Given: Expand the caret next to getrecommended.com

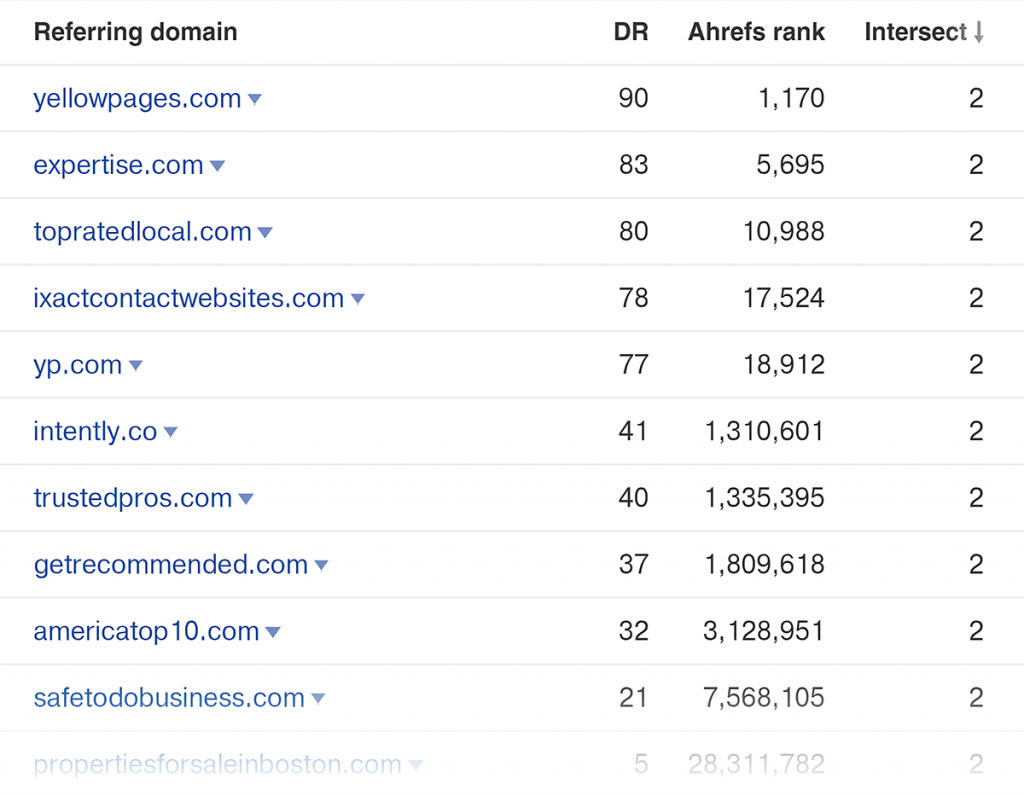Looking at the screenshot, I should pyautogui.click(x=321, y=566).
